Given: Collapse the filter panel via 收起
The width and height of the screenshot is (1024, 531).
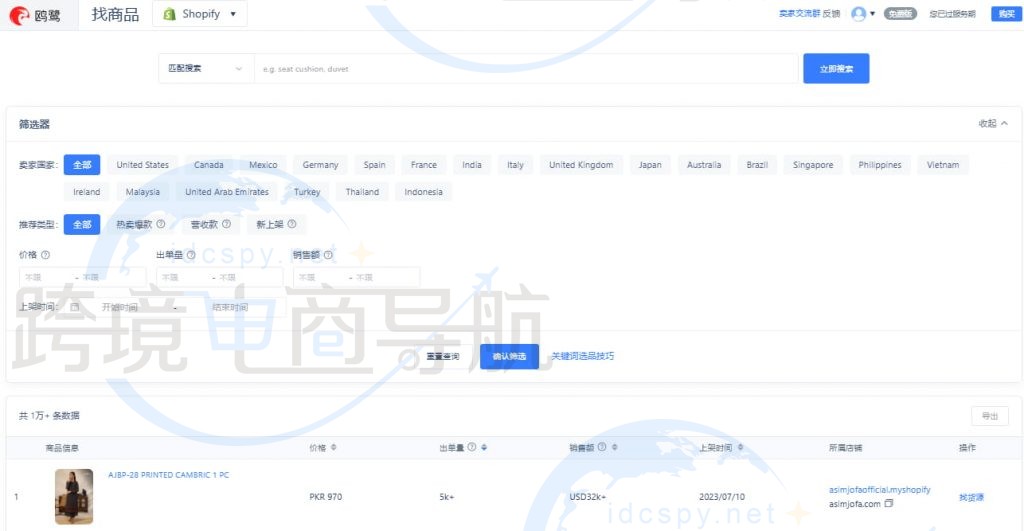Looking at the screenshot, I should coord(993,123).
